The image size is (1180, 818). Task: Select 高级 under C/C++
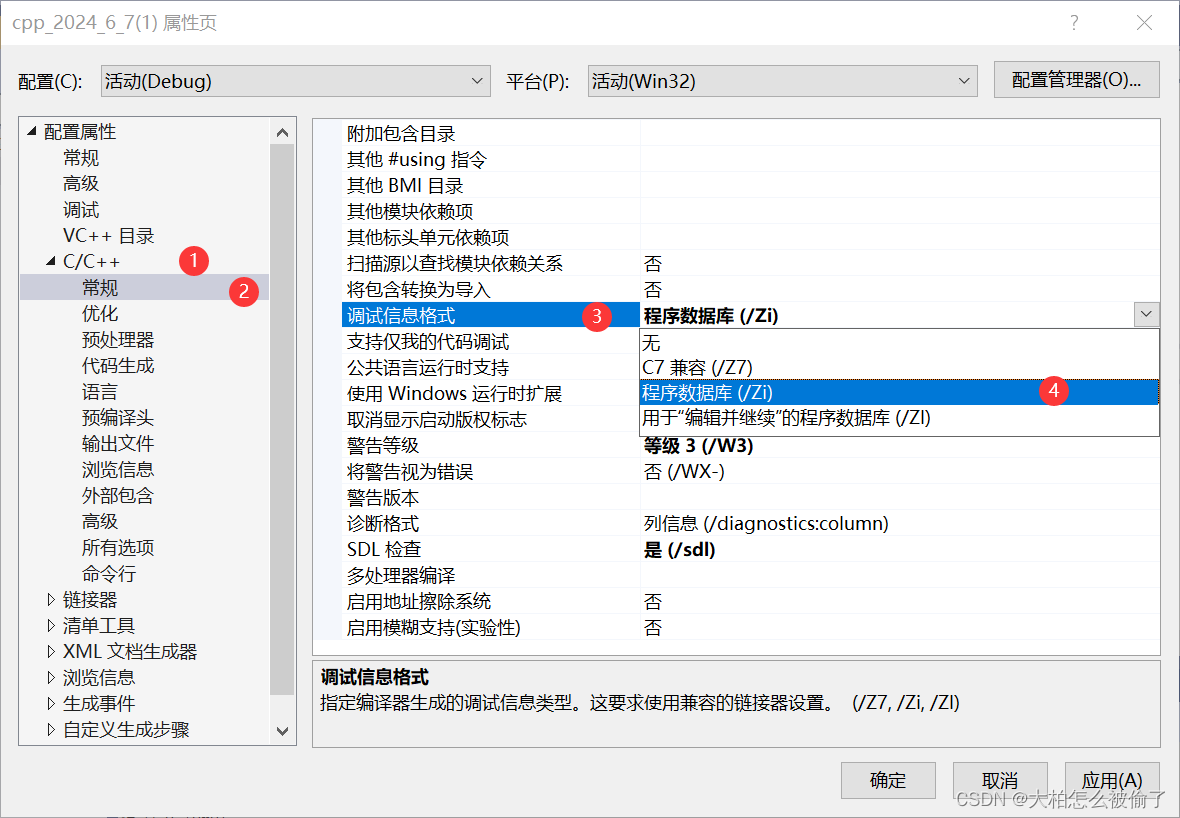99,522
